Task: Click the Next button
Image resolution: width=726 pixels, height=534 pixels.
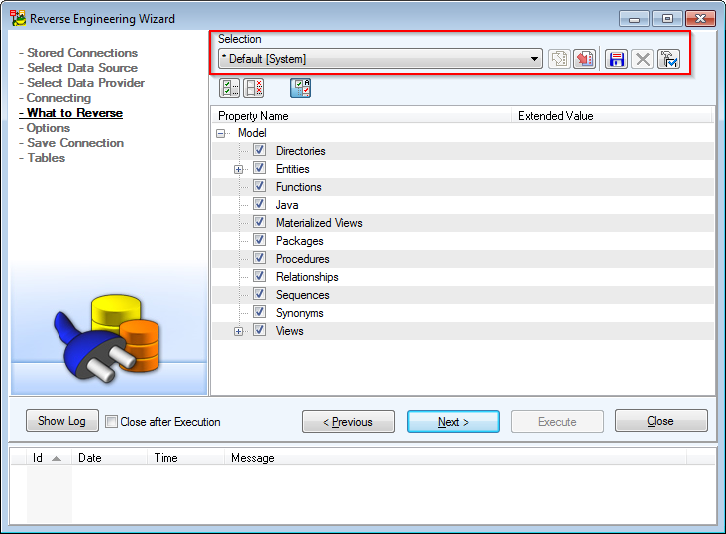Action: coord(453,422)
